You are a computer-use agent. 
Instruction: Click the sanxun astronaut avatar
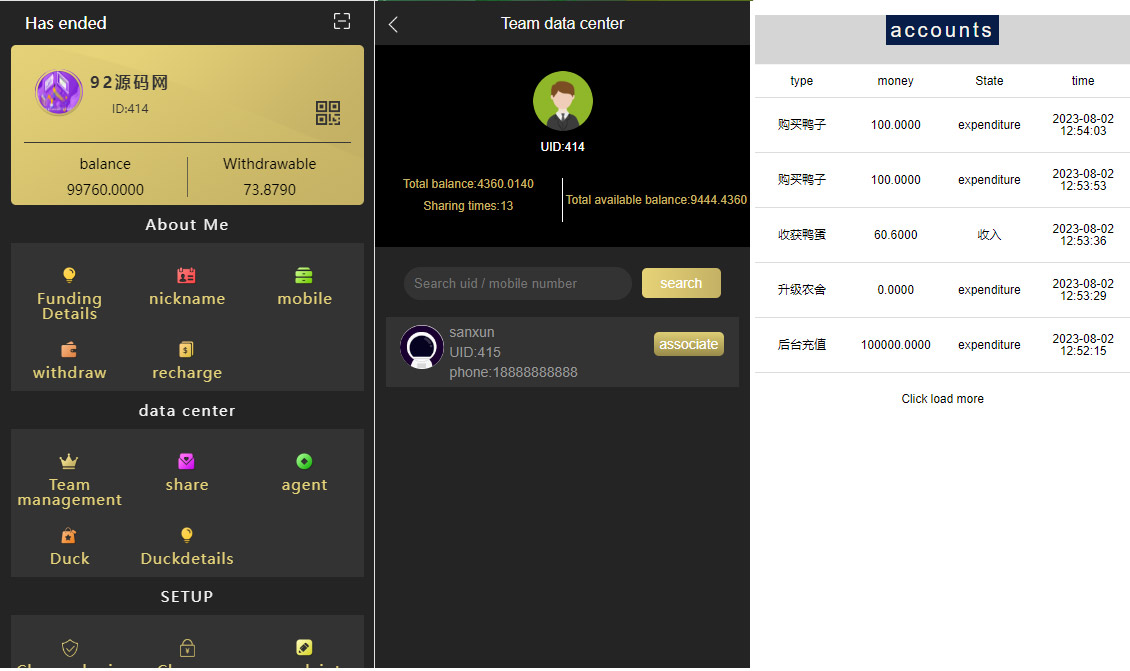click(422, 347)
